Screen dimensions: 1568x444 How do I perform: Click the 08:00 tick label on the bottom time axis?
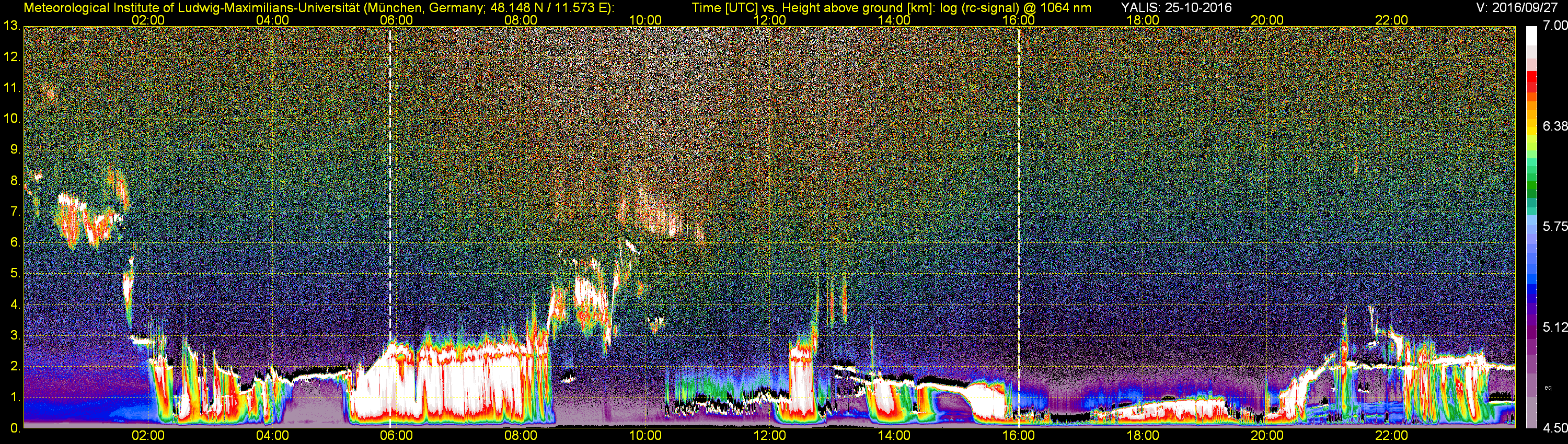pyautogui.click(x=521, y=436)
